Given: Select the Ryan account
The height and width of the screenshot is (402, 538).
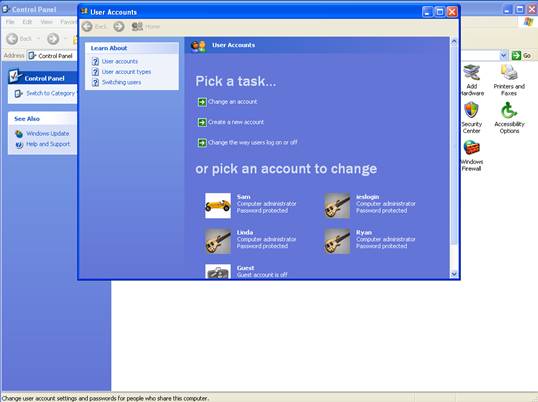Looking at the screenshot, I should tap(370, 241).
